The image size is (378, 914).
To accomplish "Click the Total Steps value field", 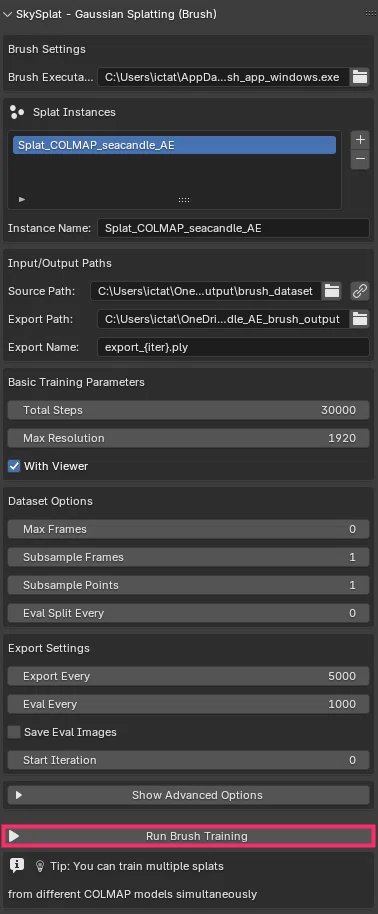I will coord(188,410).
